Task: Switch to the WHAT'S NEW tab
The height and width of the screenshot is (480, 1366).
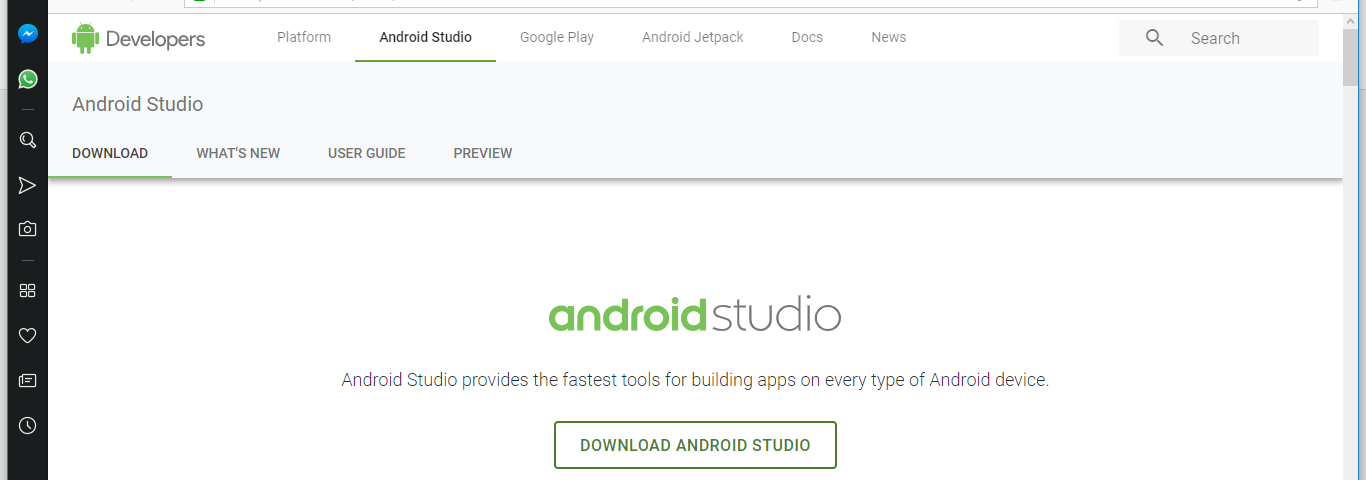Action: [238, 153]
